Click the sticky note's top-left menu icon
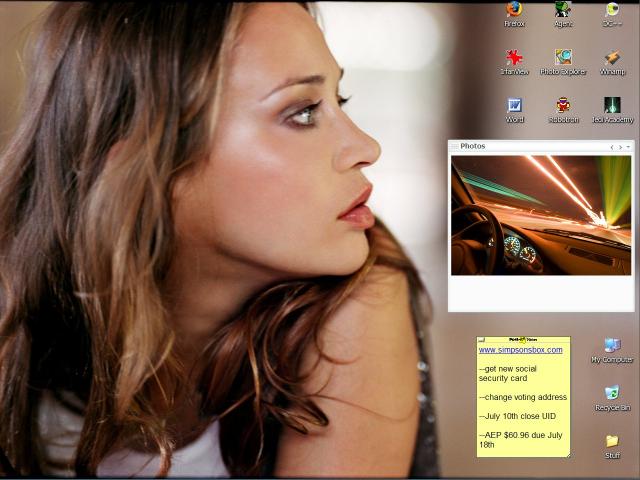Image resolution: width=640 pixels, height=480 pixels. click(x=481, y=340)
